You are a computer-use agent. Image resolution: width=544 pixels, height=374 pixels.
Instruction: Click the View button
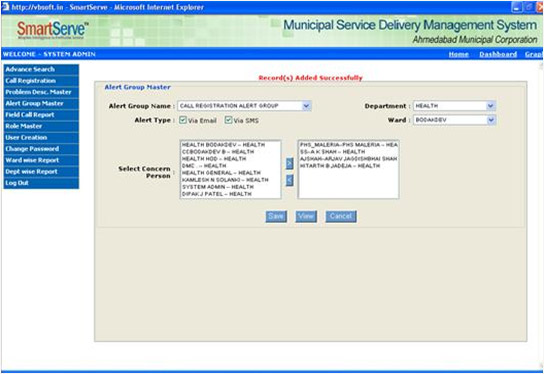(306, 216)
